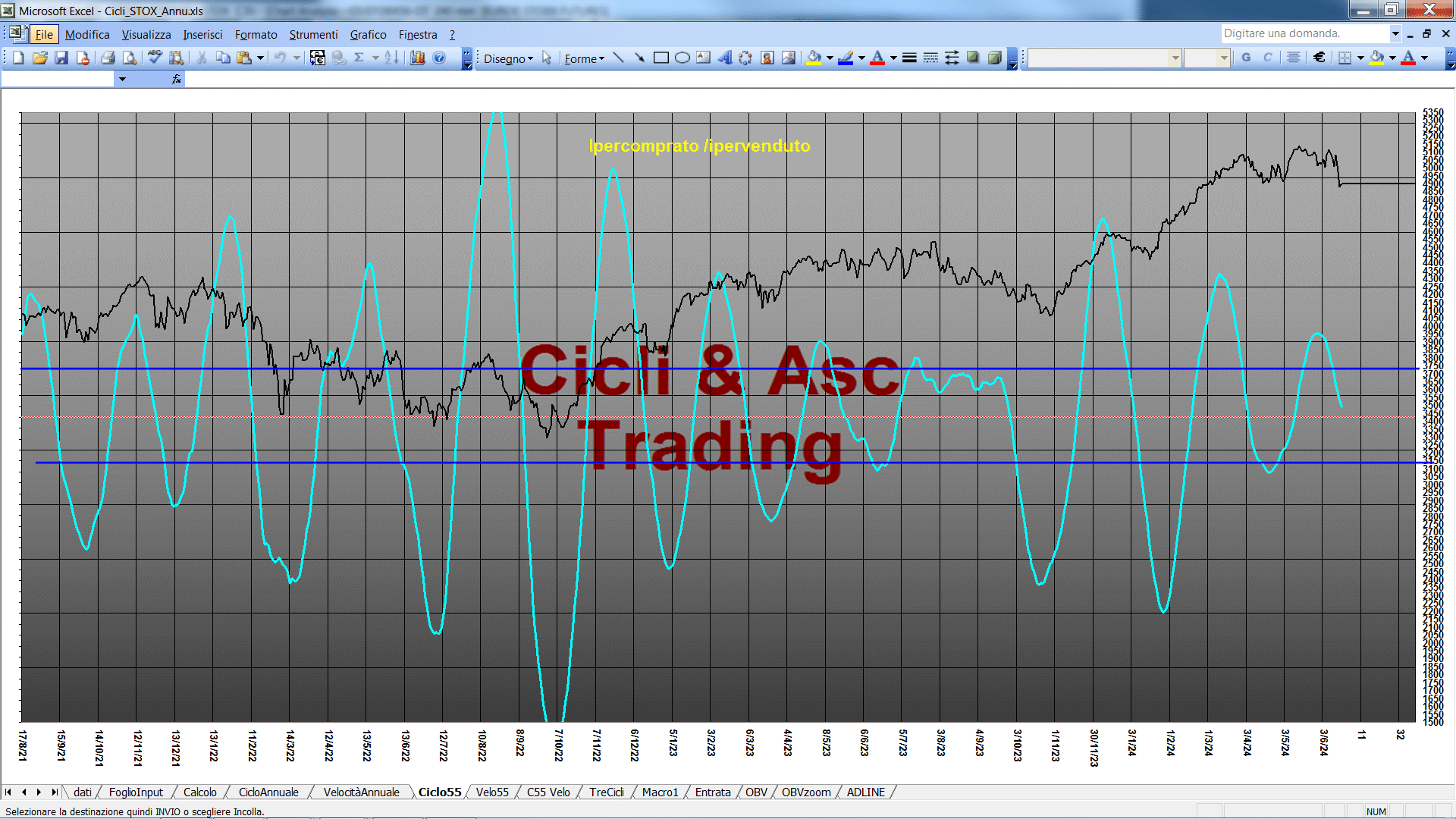Click the 3-D Style icon
Screen dimensions: 1456x819
pos(994,58)
